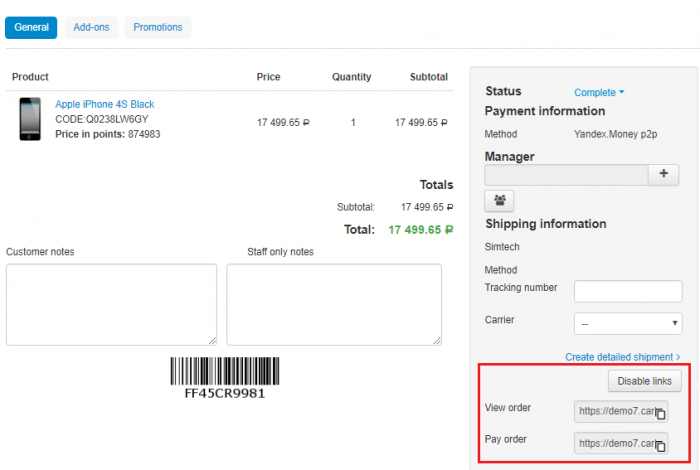Open the Complete status dropdown
This screenshot has height=470, width=700.
pyautogui.click(x=599, y=92)
